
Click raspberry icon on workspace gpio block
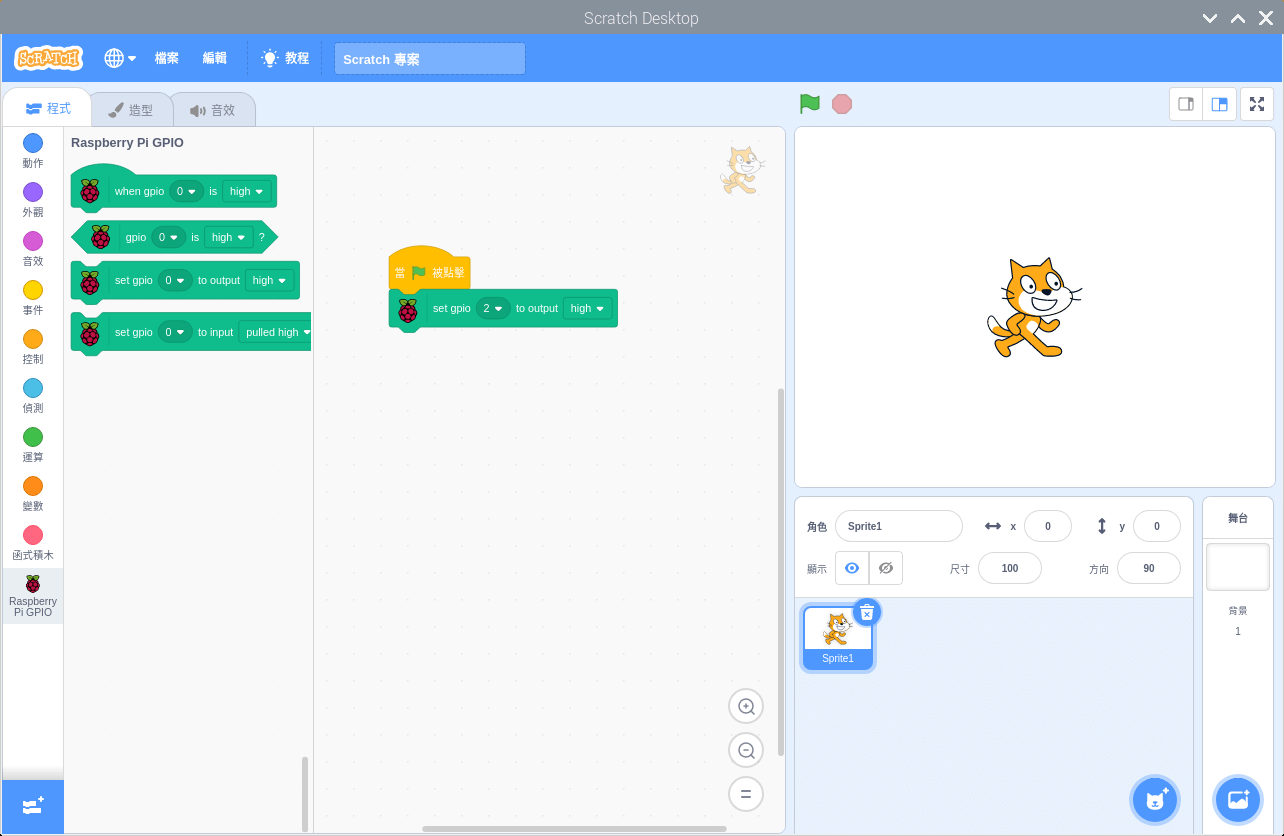tap(408, 311)
